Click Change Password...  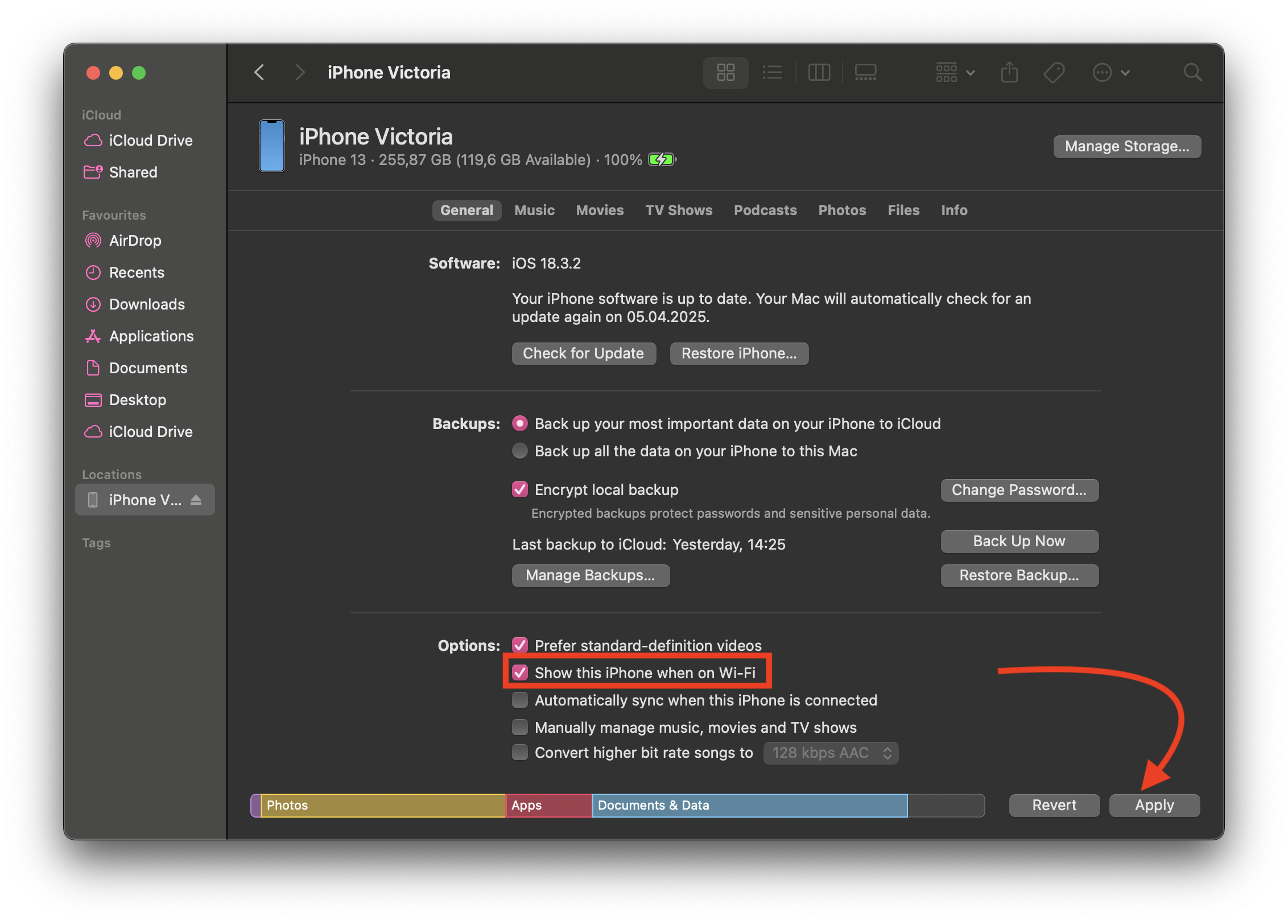click(1019, 490)
